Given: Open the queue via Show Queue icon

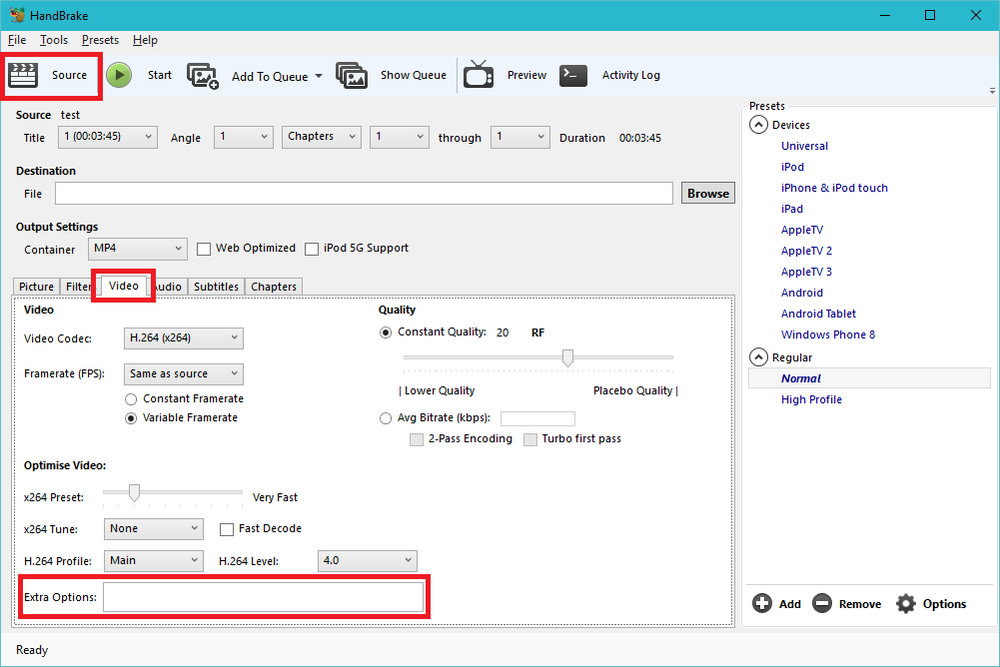Looking at the screenshot, I should 352,75.
